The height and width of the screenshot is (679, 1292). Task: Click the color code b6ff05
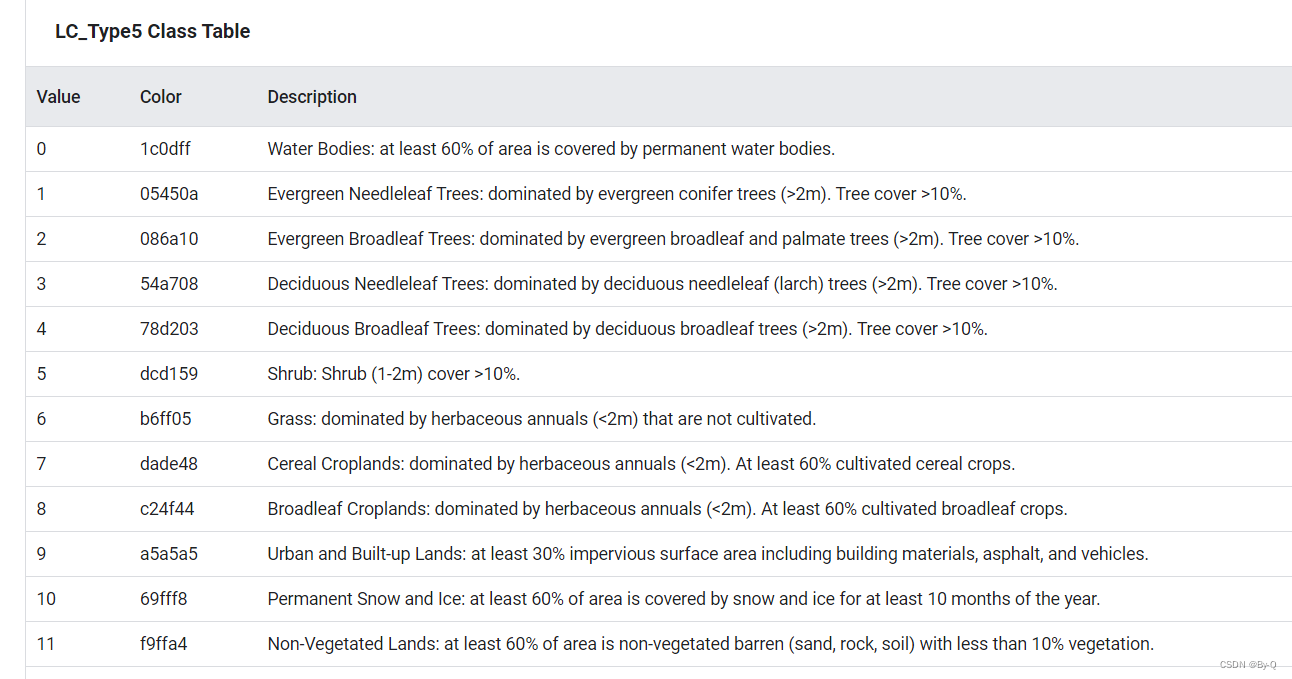pos(165,419)
